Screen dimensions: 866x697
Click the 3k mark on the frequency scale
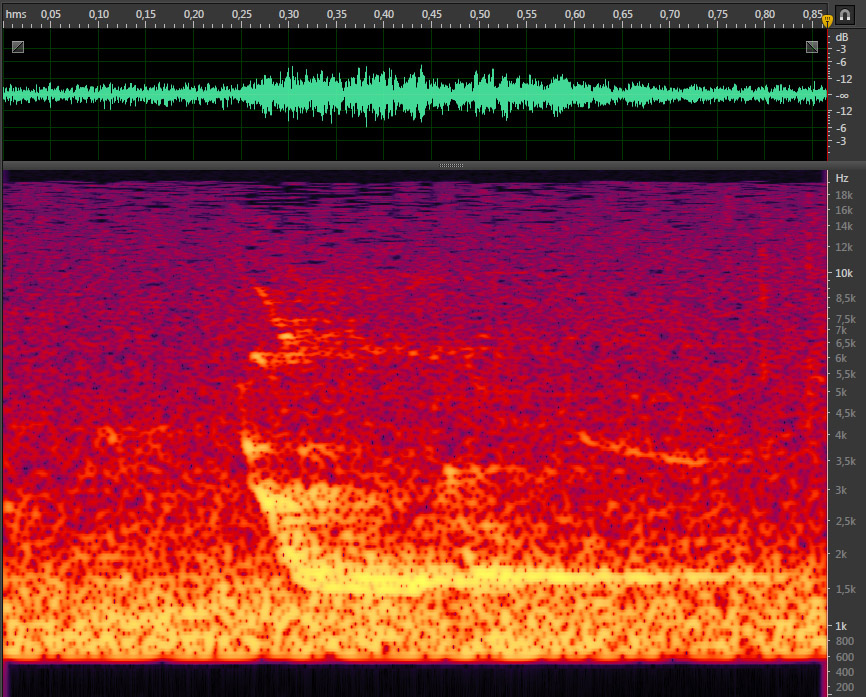[841, 490]
